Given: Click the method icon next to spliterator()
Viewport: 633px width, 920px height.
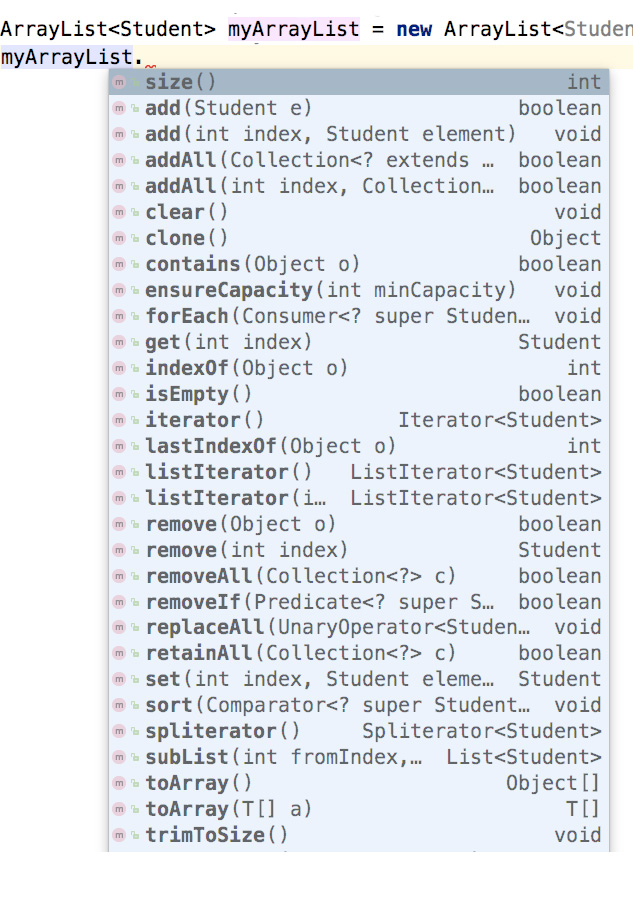Looking at the screenshot, I should coord(120,732).
